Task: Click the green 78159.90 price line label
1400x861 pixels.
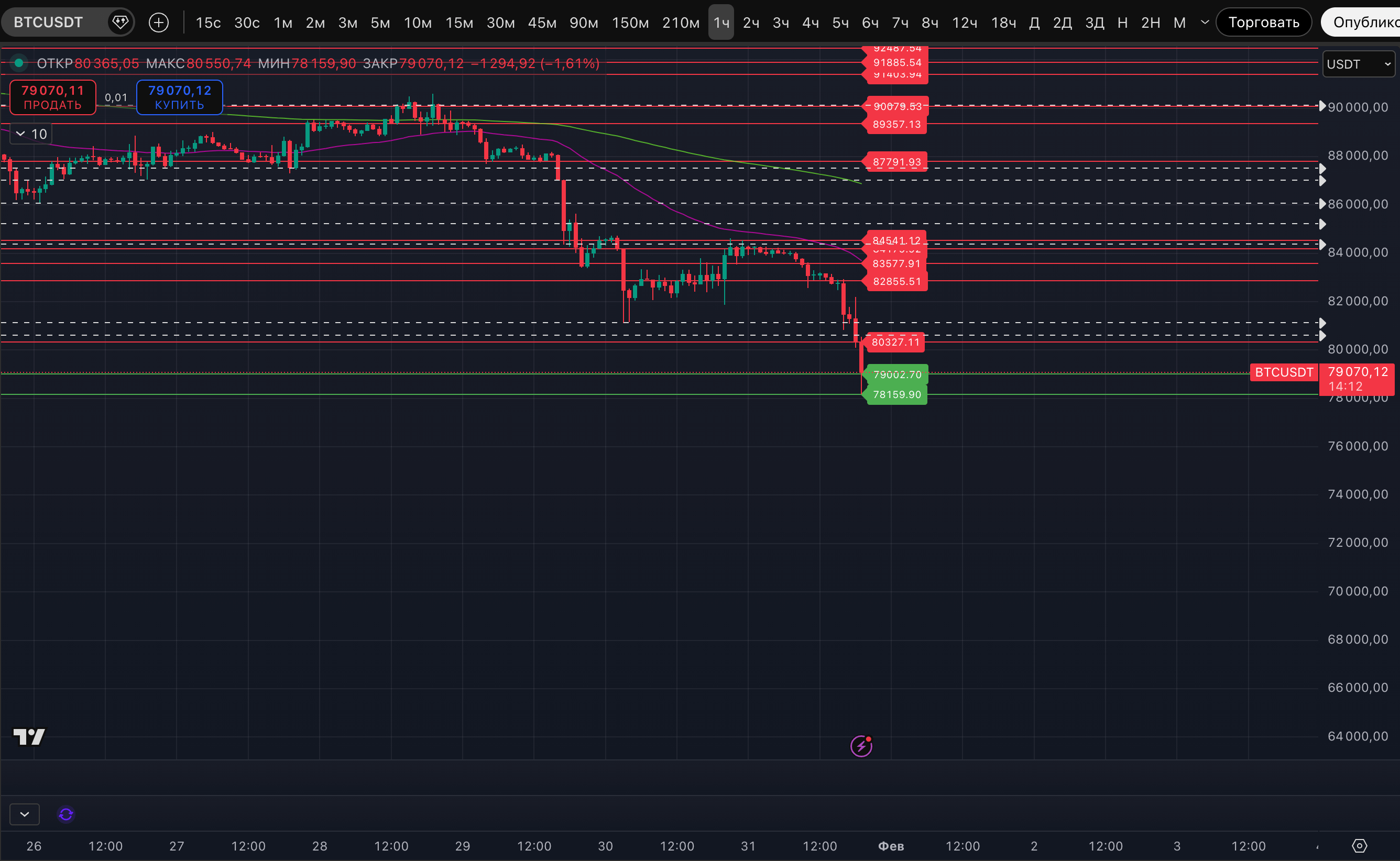Action: pos(896,395)
